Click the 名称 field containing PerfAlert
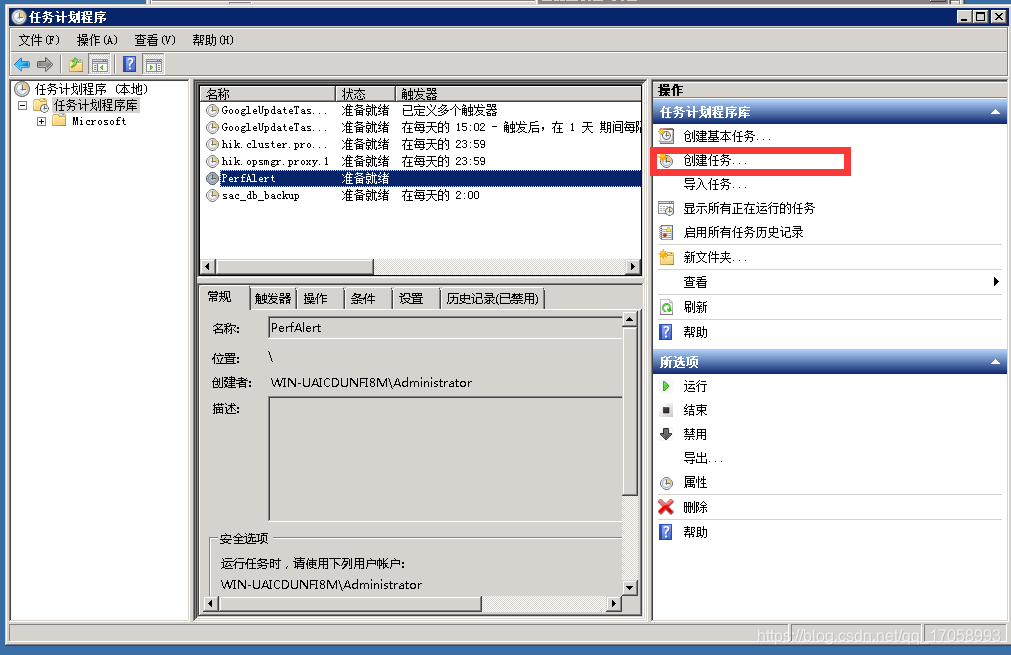 click(444, 328)
